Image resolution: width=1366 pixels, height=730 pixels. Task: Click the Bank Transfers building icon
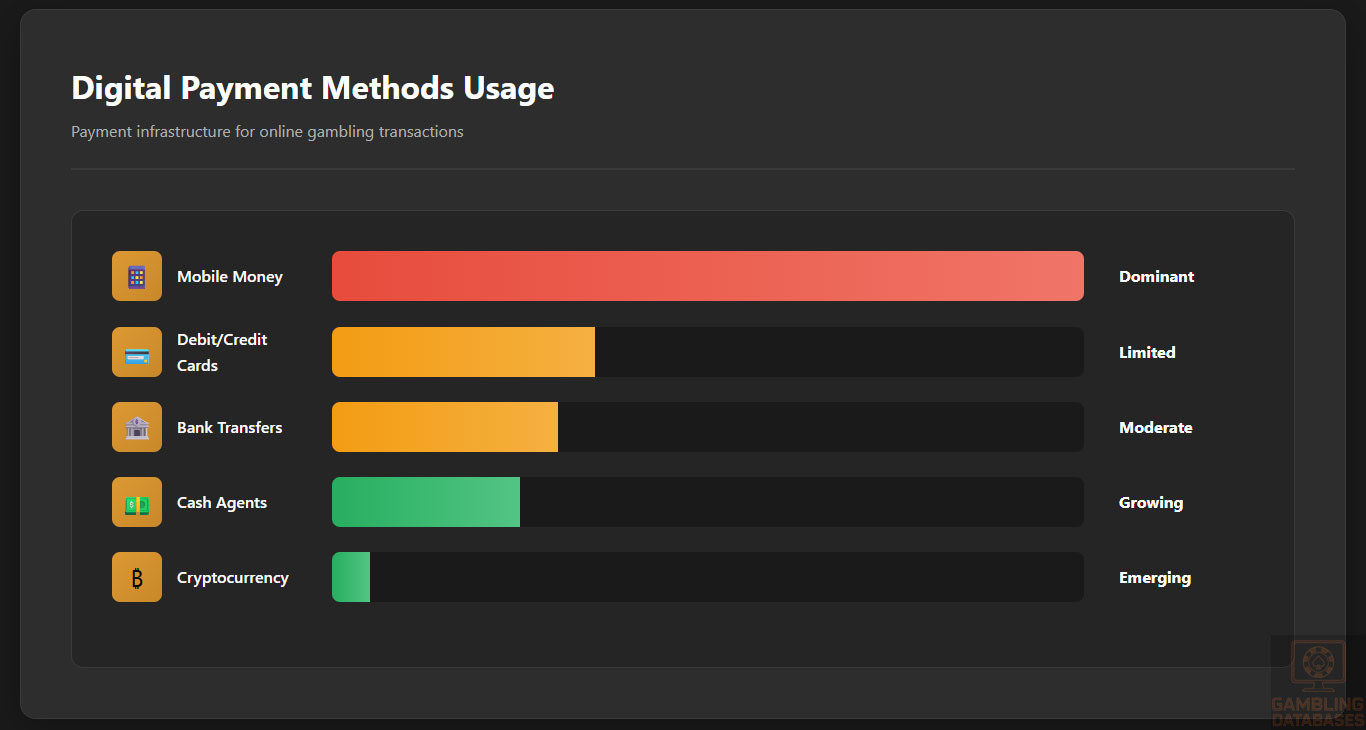pyautogui.click(x=137, y=428)
